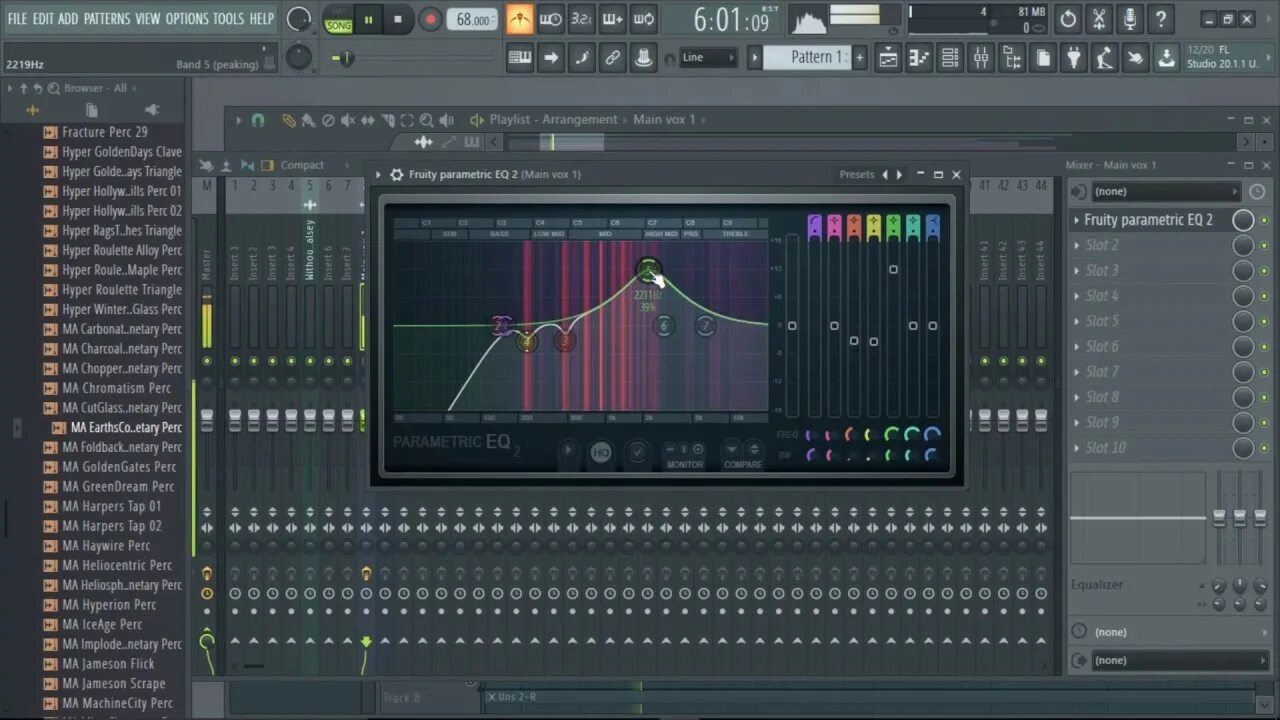Enable the snap magnet in playlist toolbar
Viewport: 1280px width, 720px height.
click(x=258, y=119)
